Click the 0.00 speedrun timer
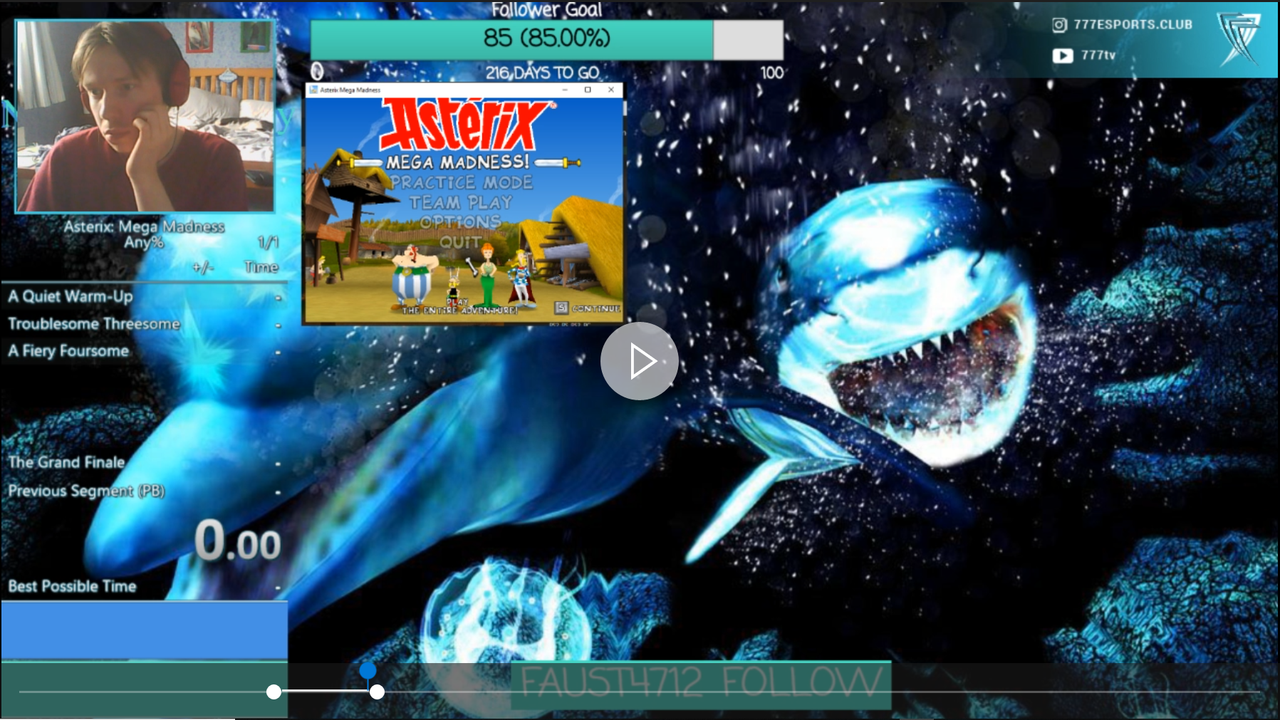The image size is (1280, 720). click(x=238, y=542)
